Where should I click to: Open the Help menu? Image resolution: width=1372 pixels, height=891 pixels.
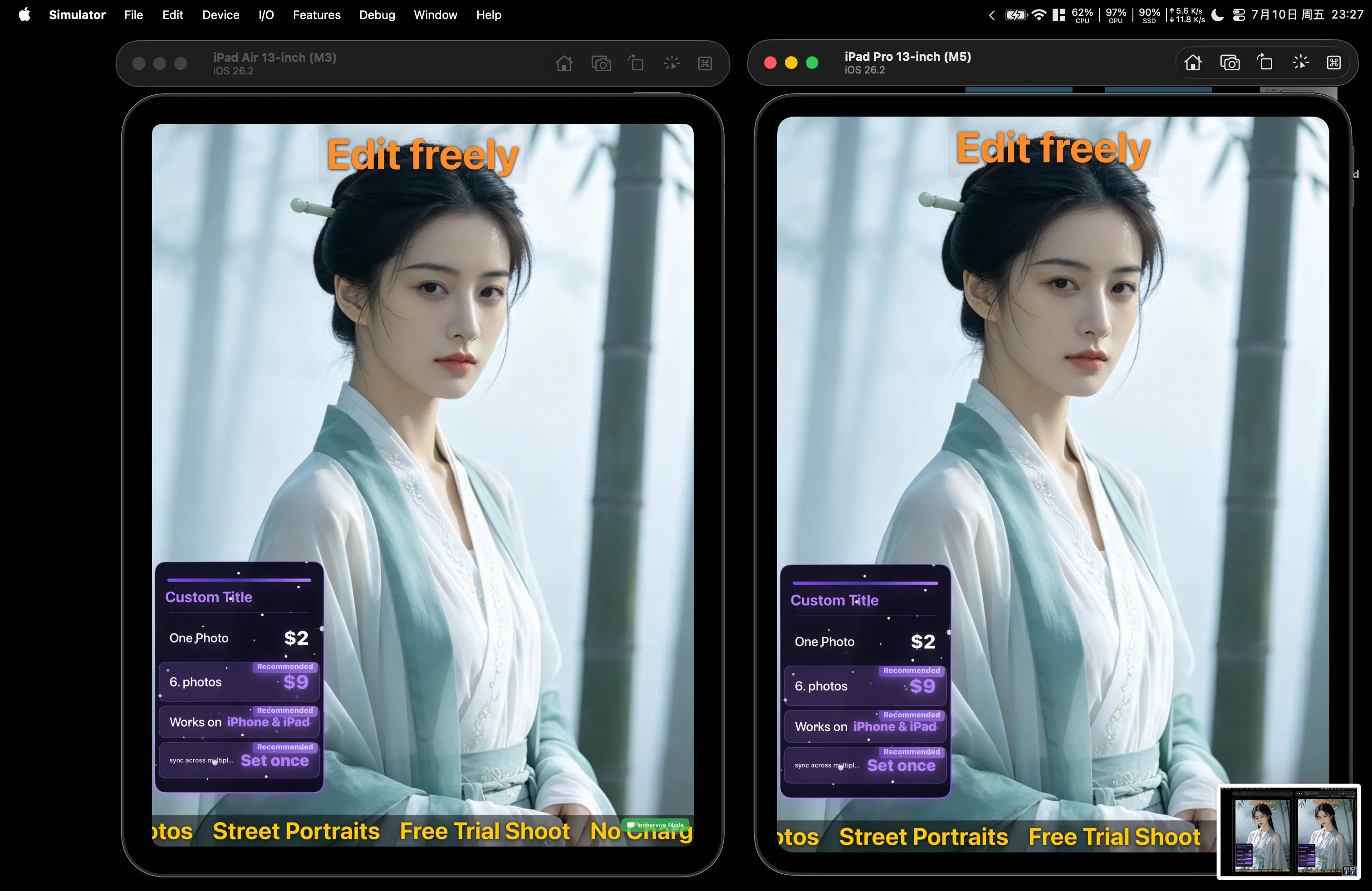coord(488,15)
